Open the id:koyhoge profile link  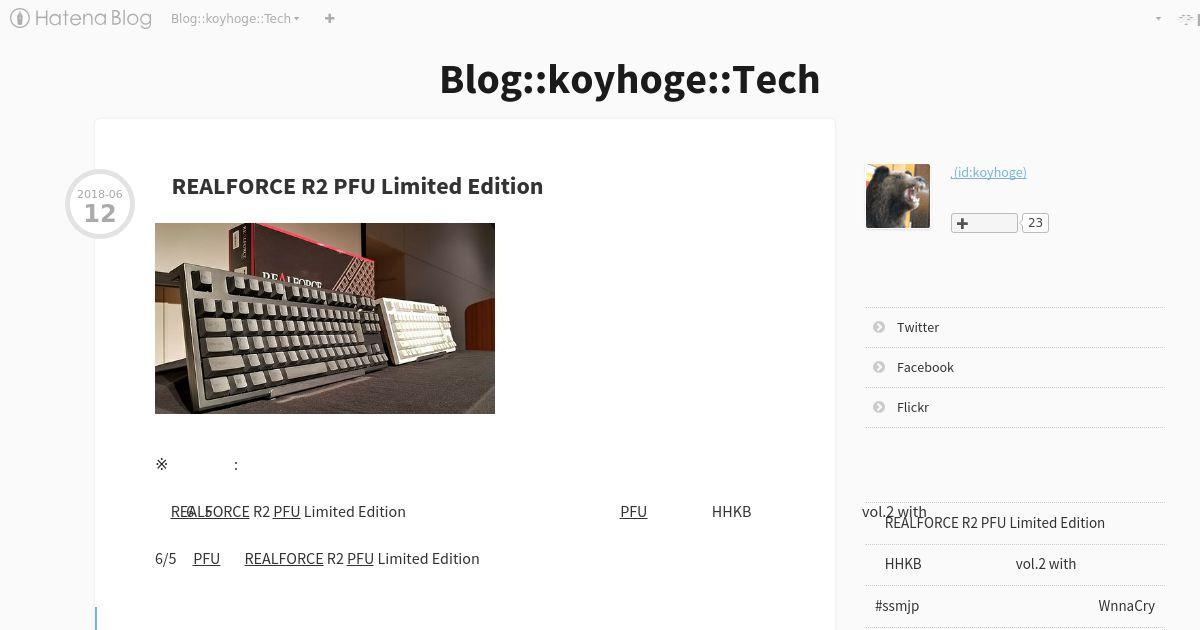point(988,172)
